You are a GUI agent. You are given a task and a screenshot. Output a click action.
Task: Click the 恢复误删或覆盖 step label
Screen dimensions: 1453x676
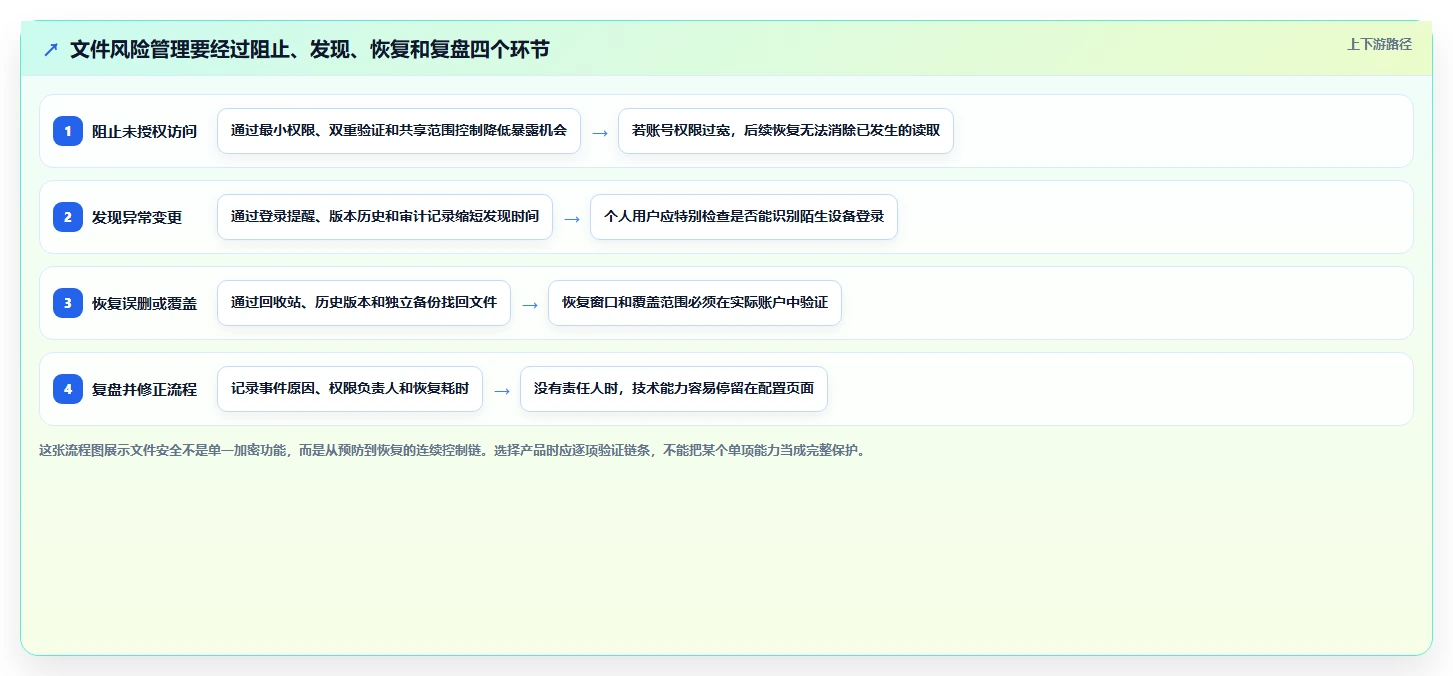pos(145,303)
